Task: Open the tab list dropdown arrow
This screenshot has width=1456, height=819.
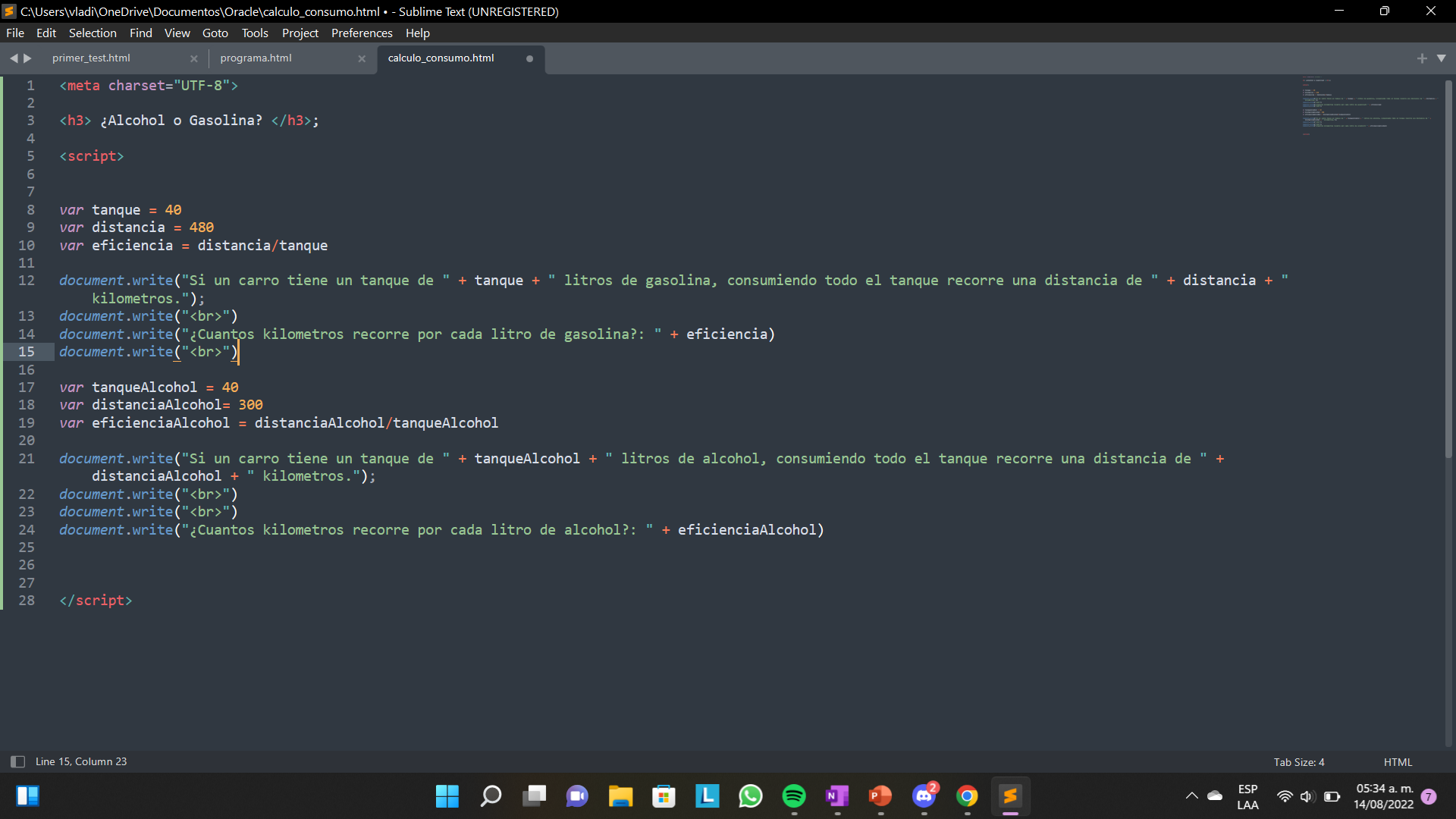Action: click(x=1442, y=58)
